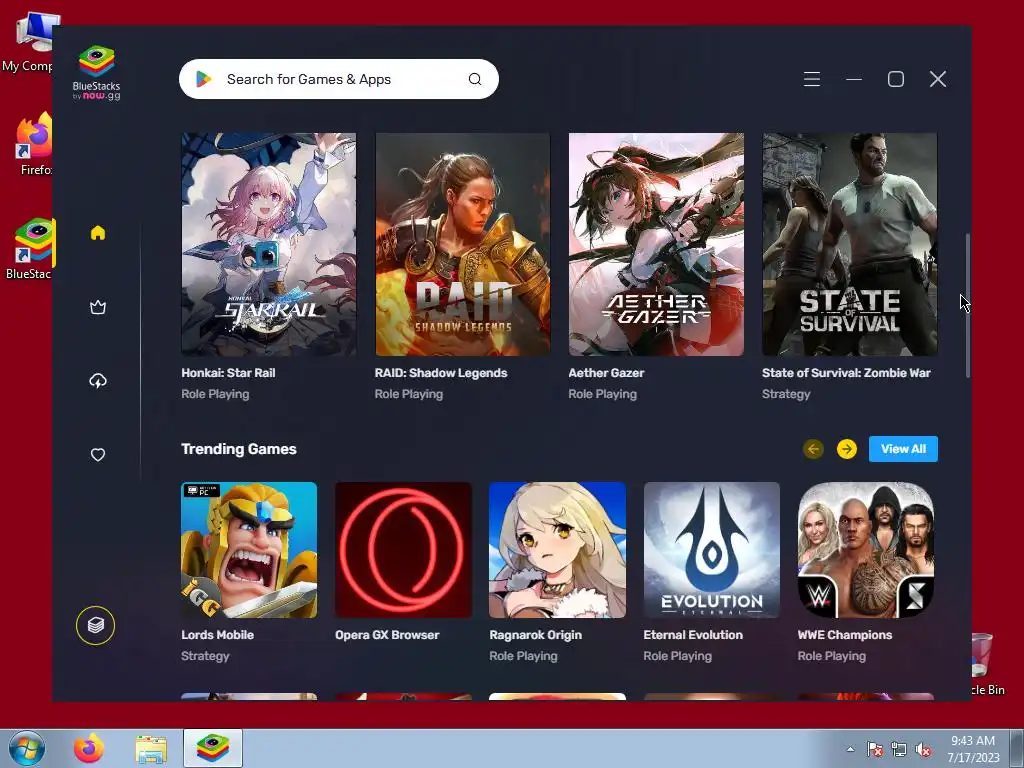Open RAID: Shadow Legends banner
The width and height of the screenshot is (1024, 768).
(462, 244)
